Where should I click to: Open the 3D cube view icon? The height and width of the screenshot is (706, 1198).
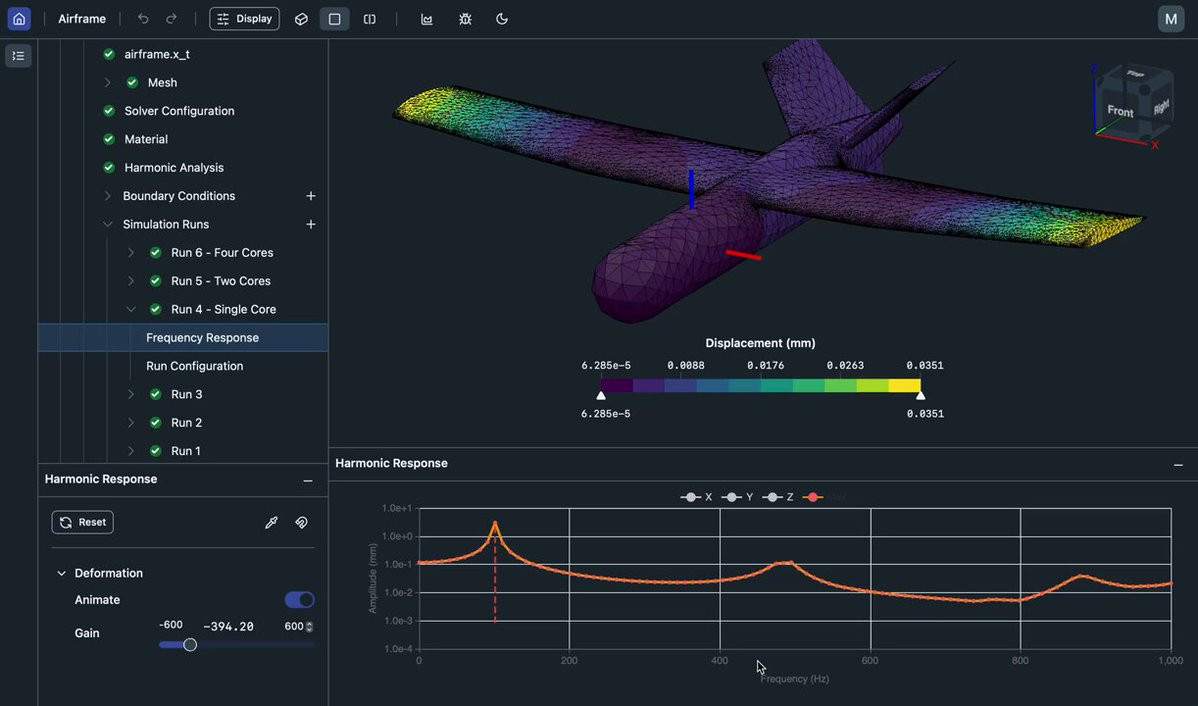coord(301,19)
